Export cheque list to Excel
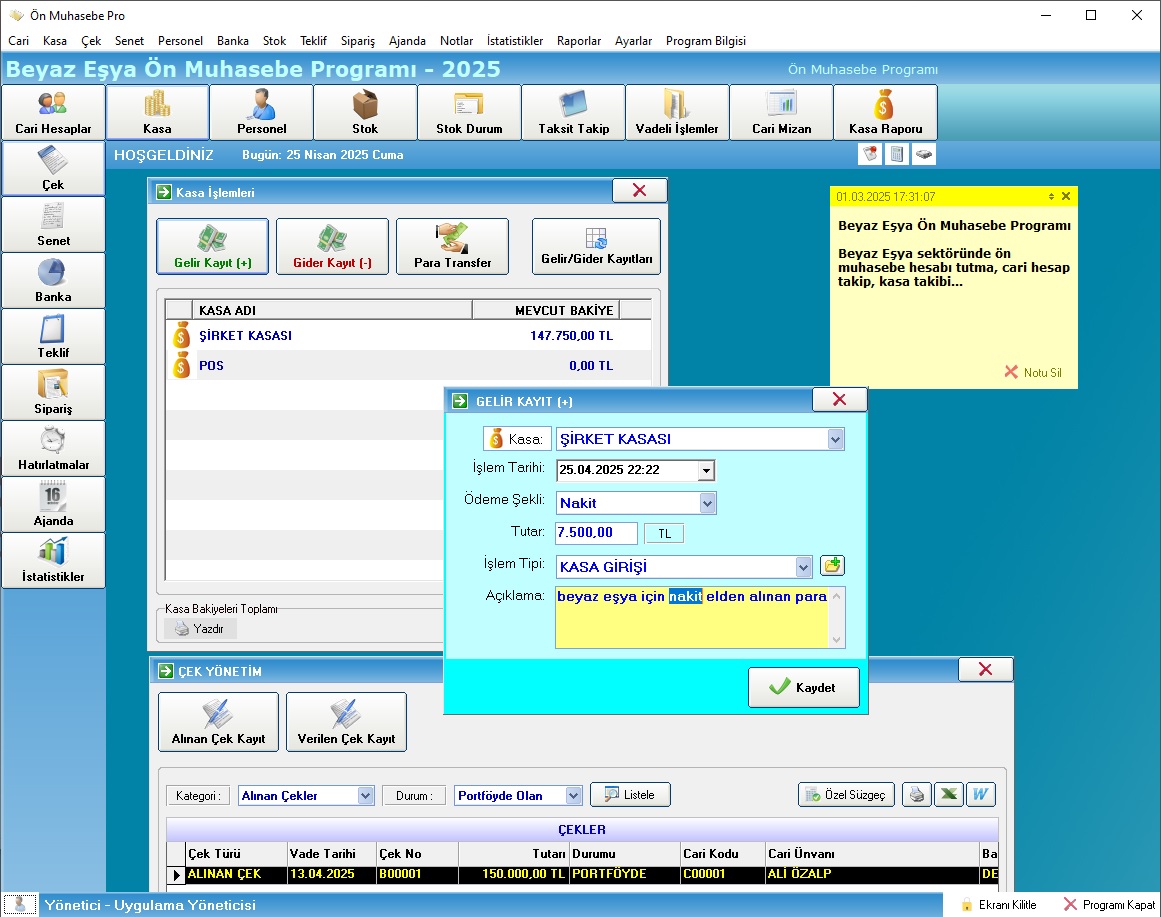 click(x=949, y=795)
